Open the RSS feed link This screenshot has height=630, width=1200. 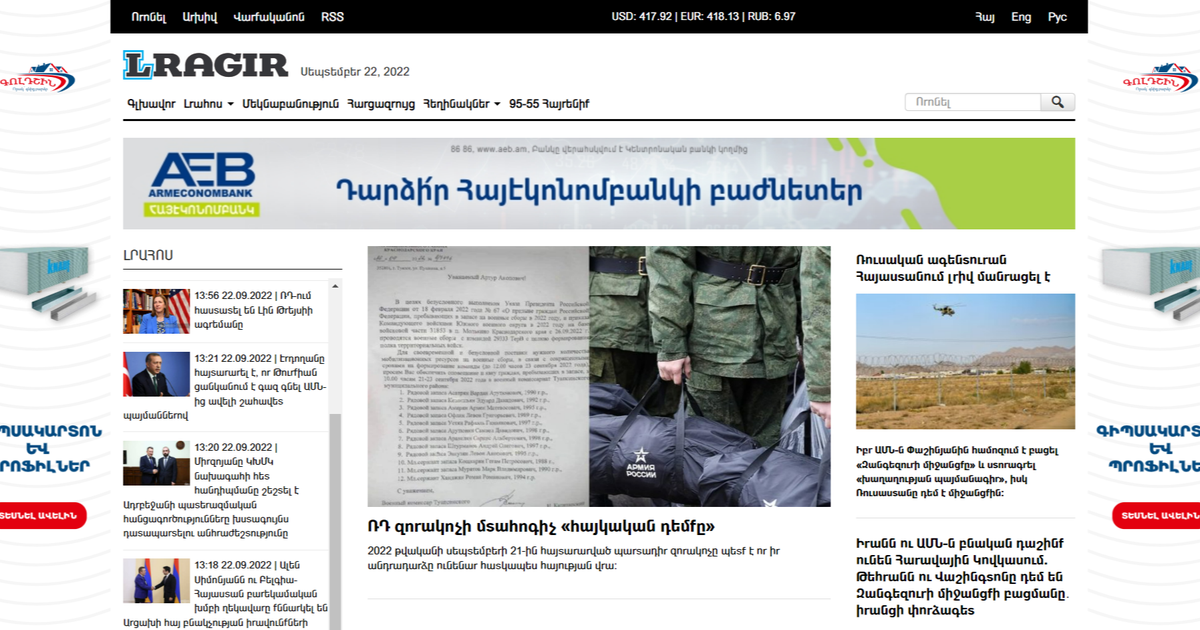(x=332, y=16)
